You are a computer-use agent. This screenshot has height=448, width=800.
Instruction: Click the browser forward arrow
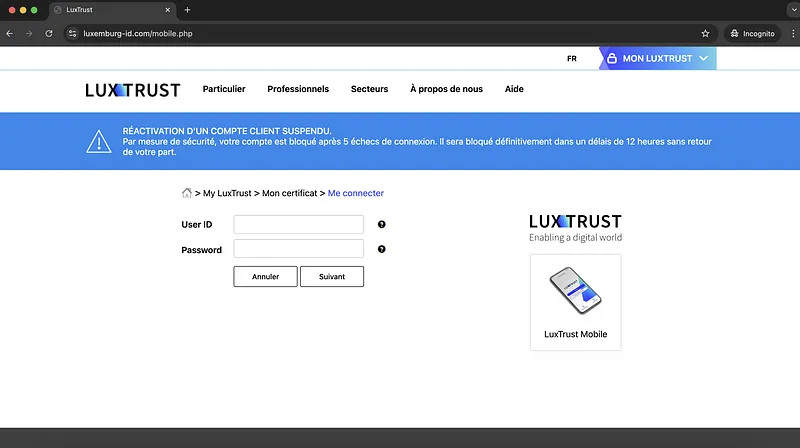tap(29, 34)
